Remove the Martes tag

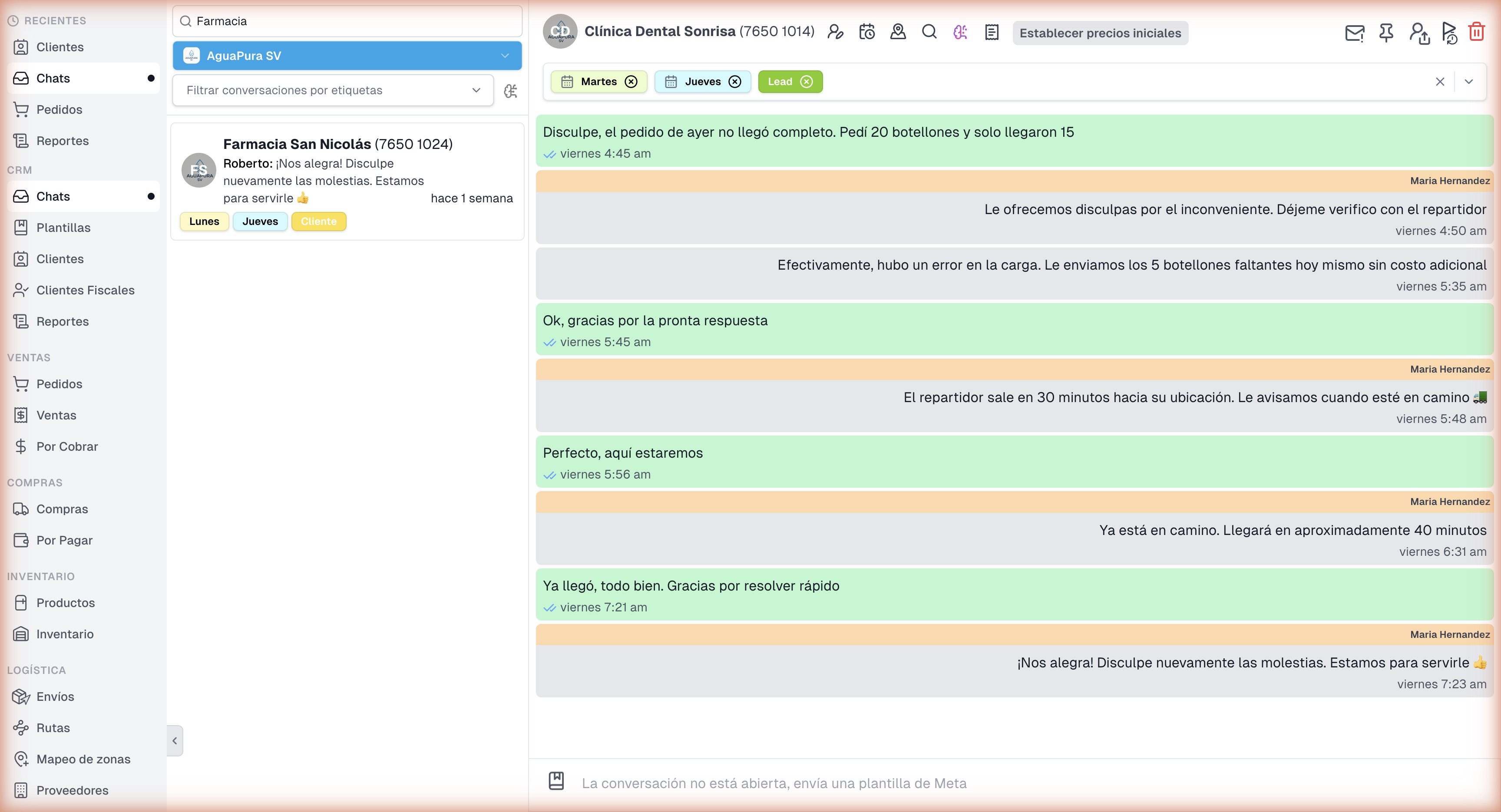pos(631,82)
